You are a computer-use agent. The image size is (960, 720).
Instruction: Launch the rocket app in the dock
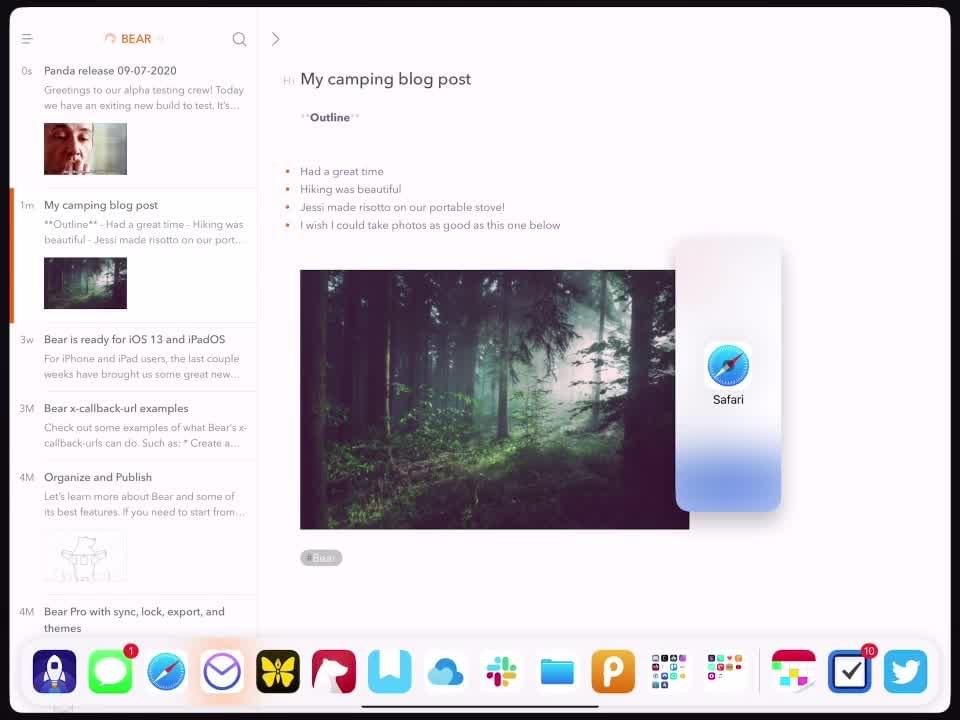click(x=54, y=672)
